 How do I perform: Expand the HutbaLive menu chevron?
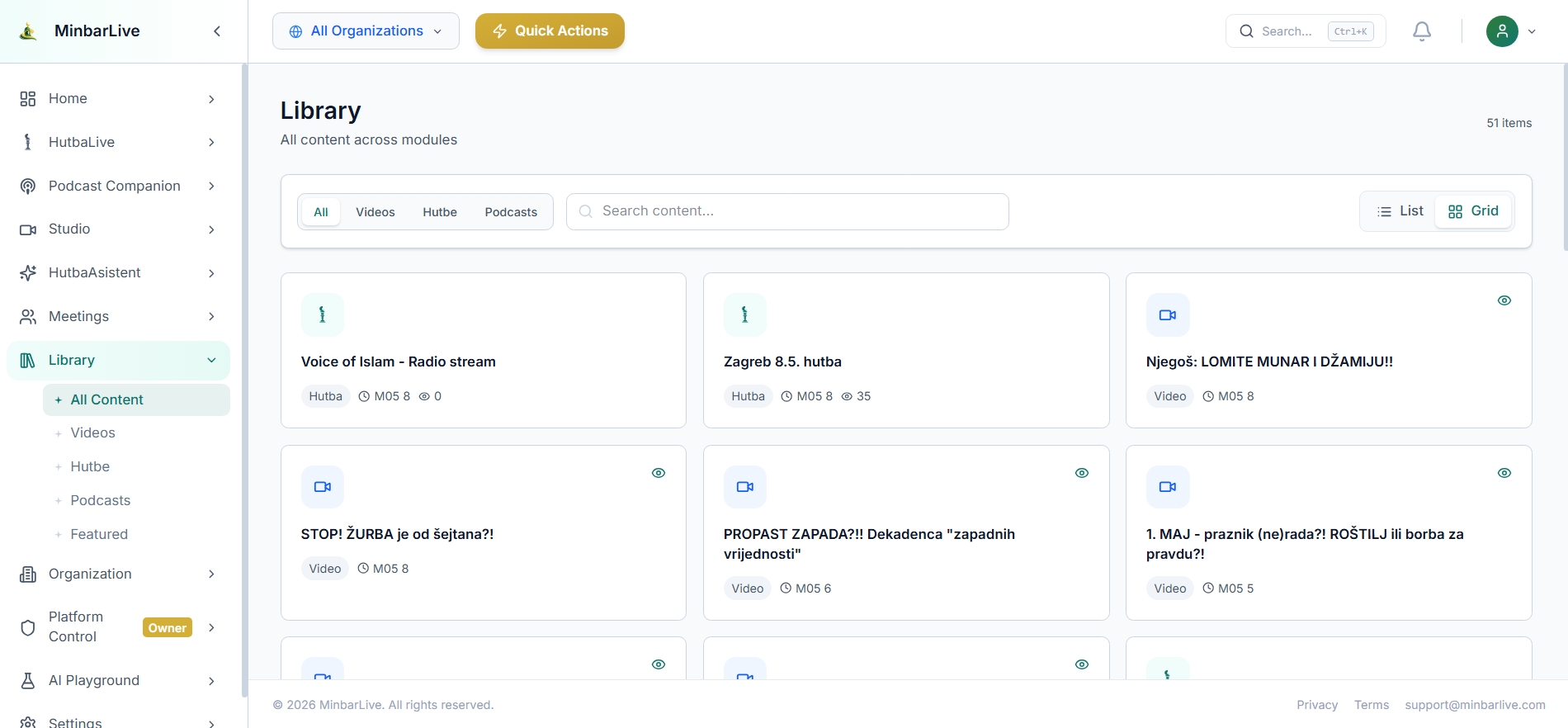pyautogui.click(x=211, y=142)
